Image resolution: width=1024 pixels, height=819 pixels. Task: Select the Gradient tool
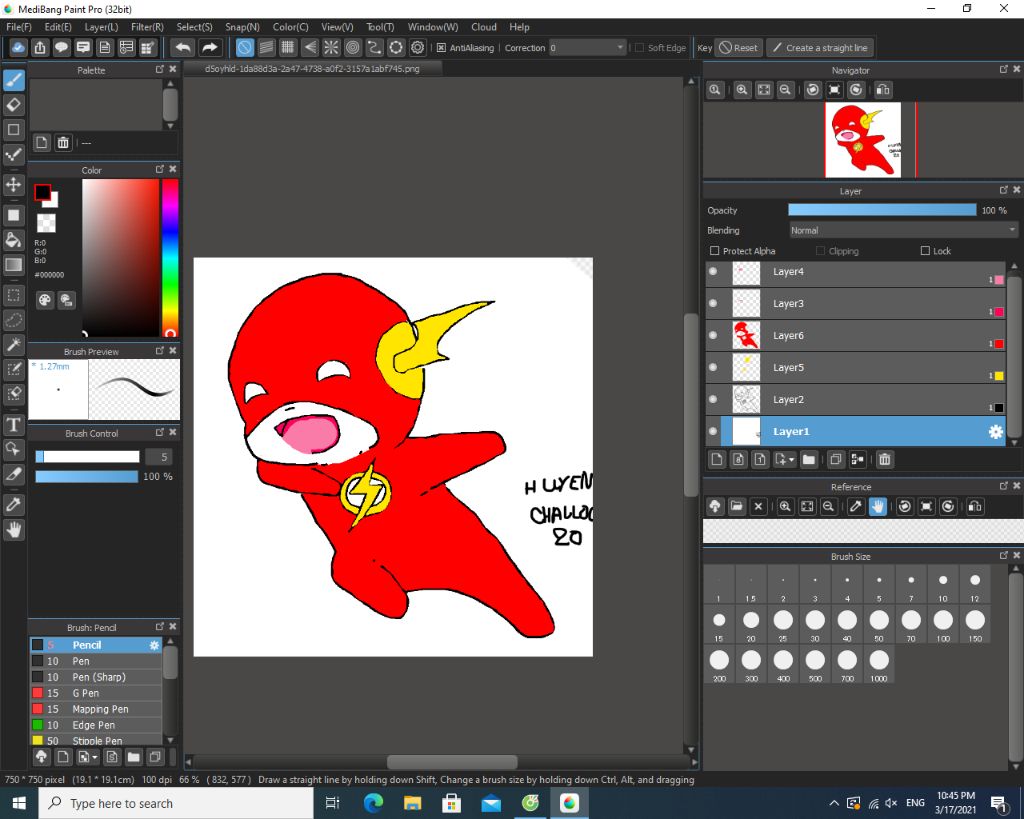pyautogui.click(x=14, y=265)
